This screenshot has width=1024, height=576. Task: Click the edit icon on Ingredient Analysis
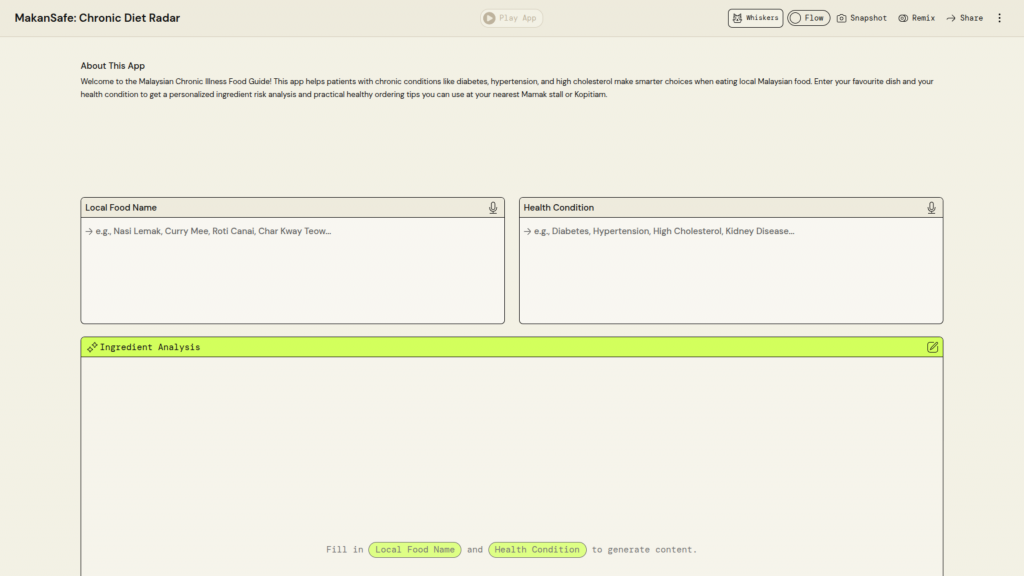932,347
